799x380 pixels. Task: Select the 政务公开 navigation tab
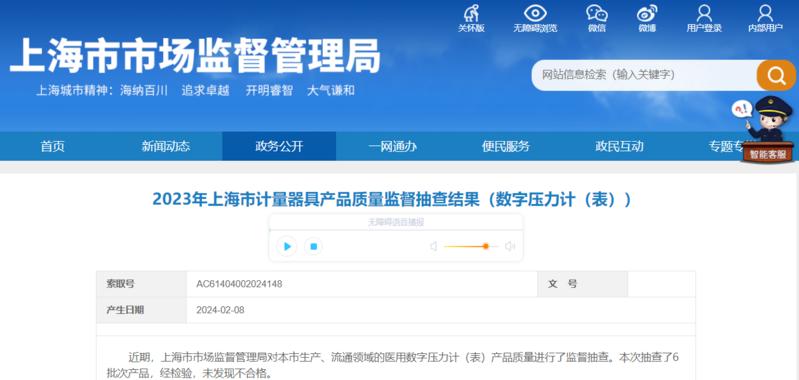[279, 147]
